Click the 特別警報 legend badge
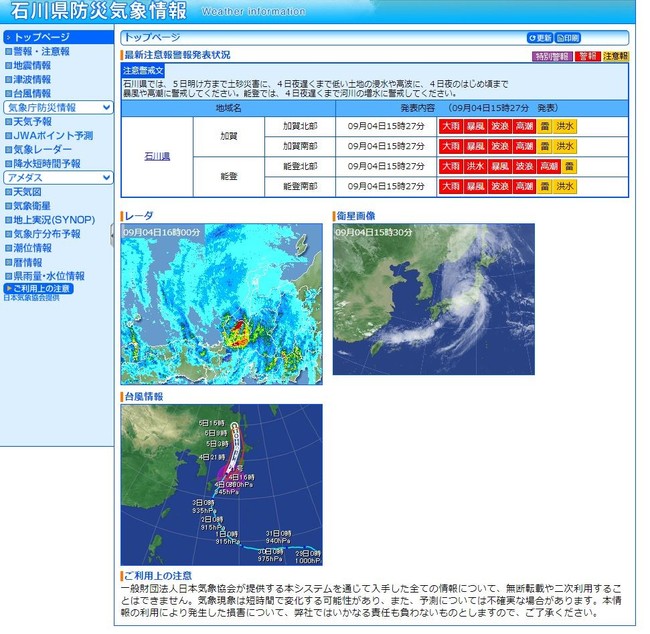650x634 pixels. [552, 56]
